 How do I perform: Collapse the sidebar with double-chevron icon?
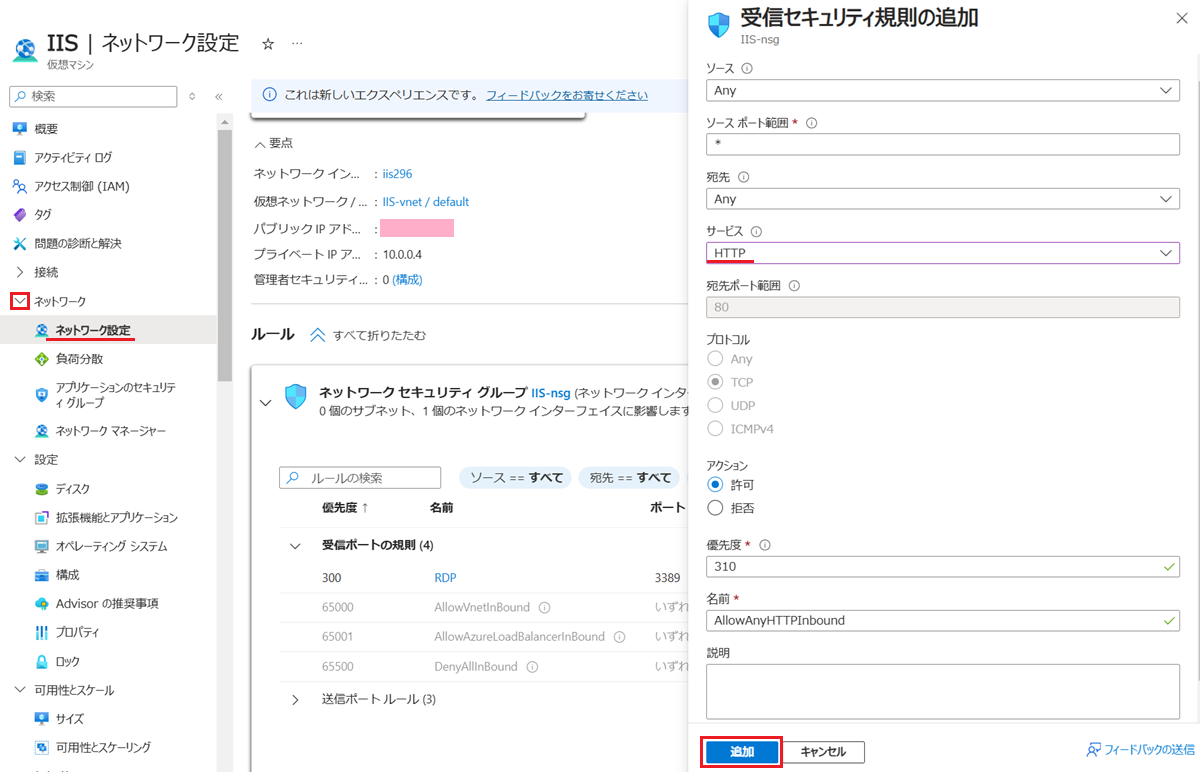(x=218, y=96)
